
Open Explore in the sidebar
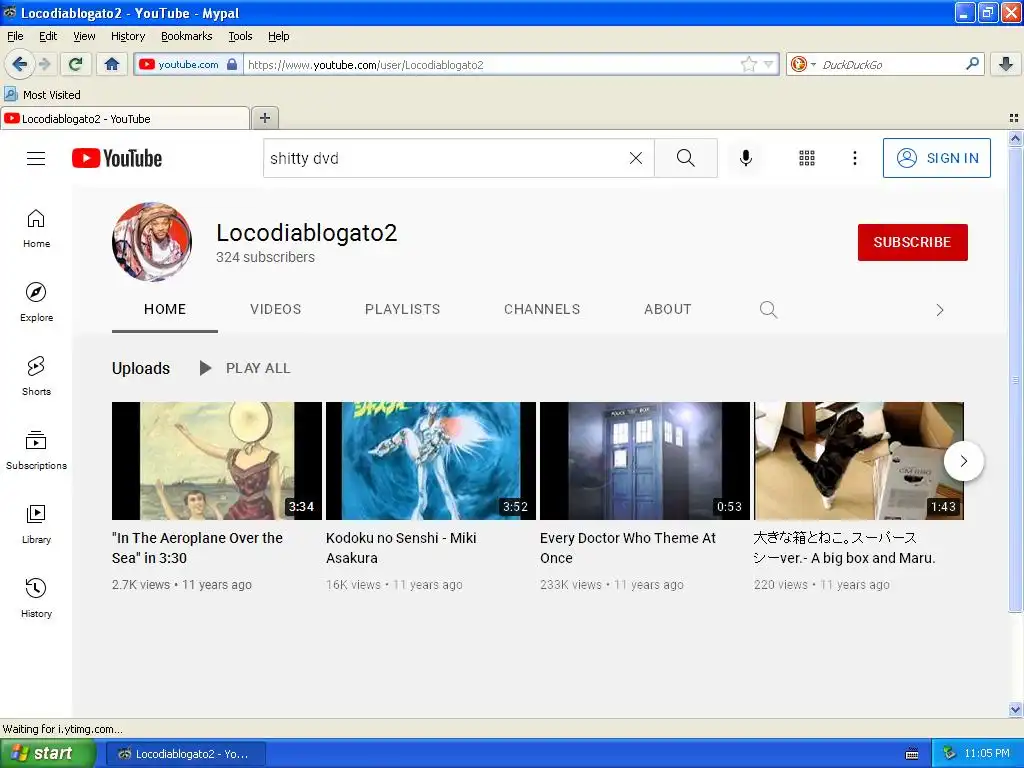click(x=37, y=302)
